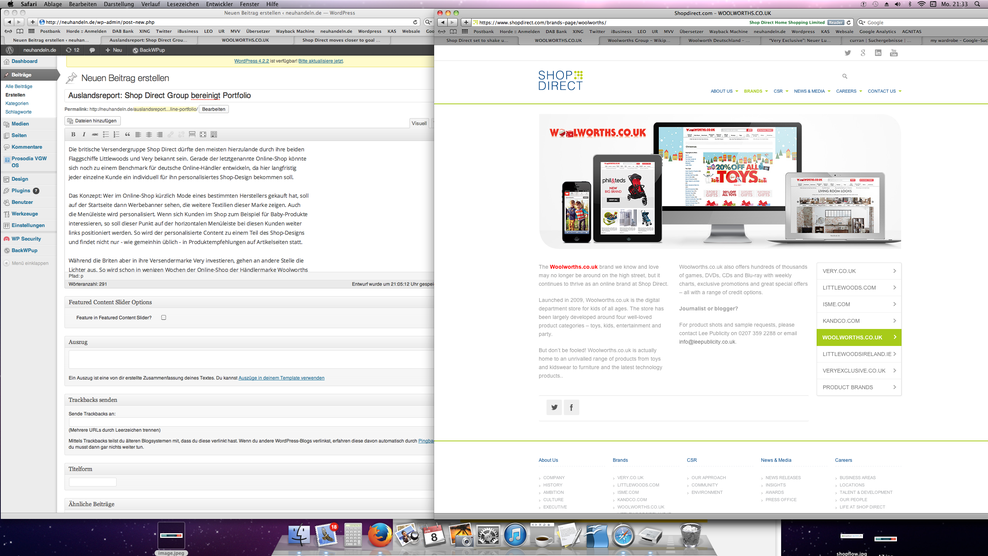
Task: Open the 12 pending updates in admin bar
Action: (x=72, y=50)
